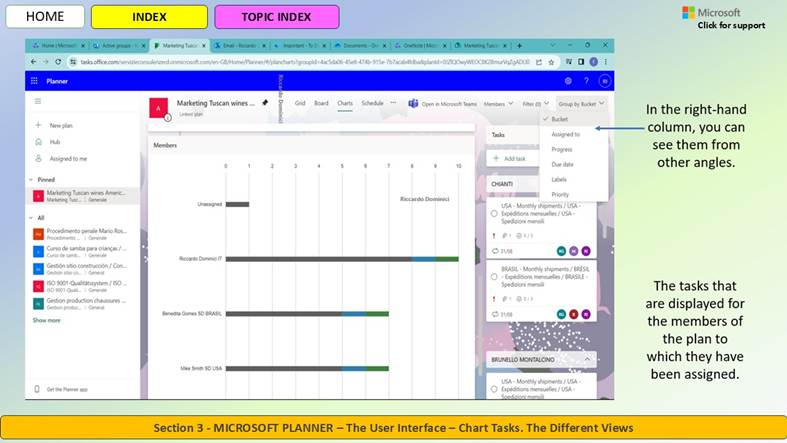The width and height of the screenshot is (787, 443).
Task: Open the Planner app launcher waffle
Action: 34,81
